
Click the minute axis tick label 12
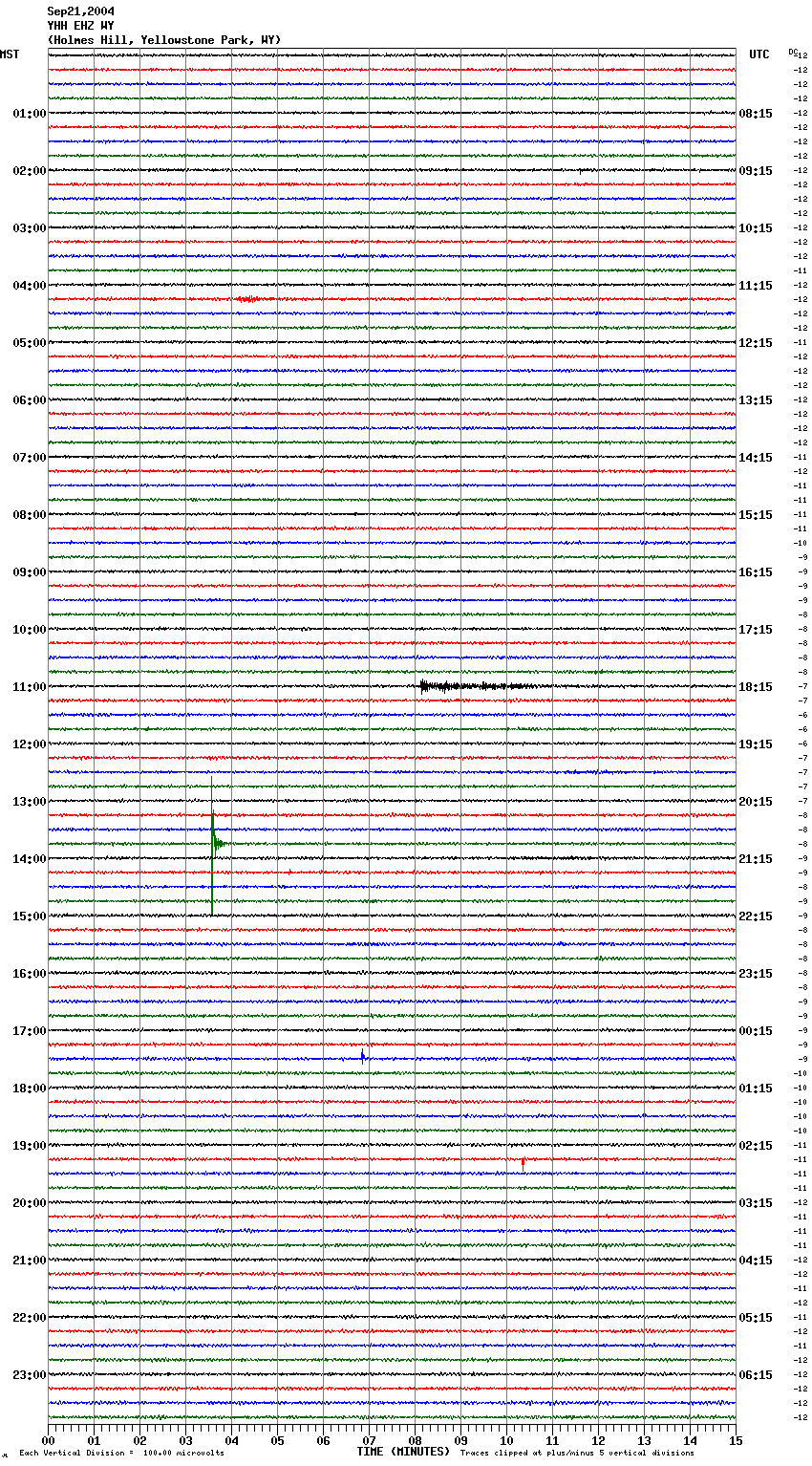(x=598, y=1440)
